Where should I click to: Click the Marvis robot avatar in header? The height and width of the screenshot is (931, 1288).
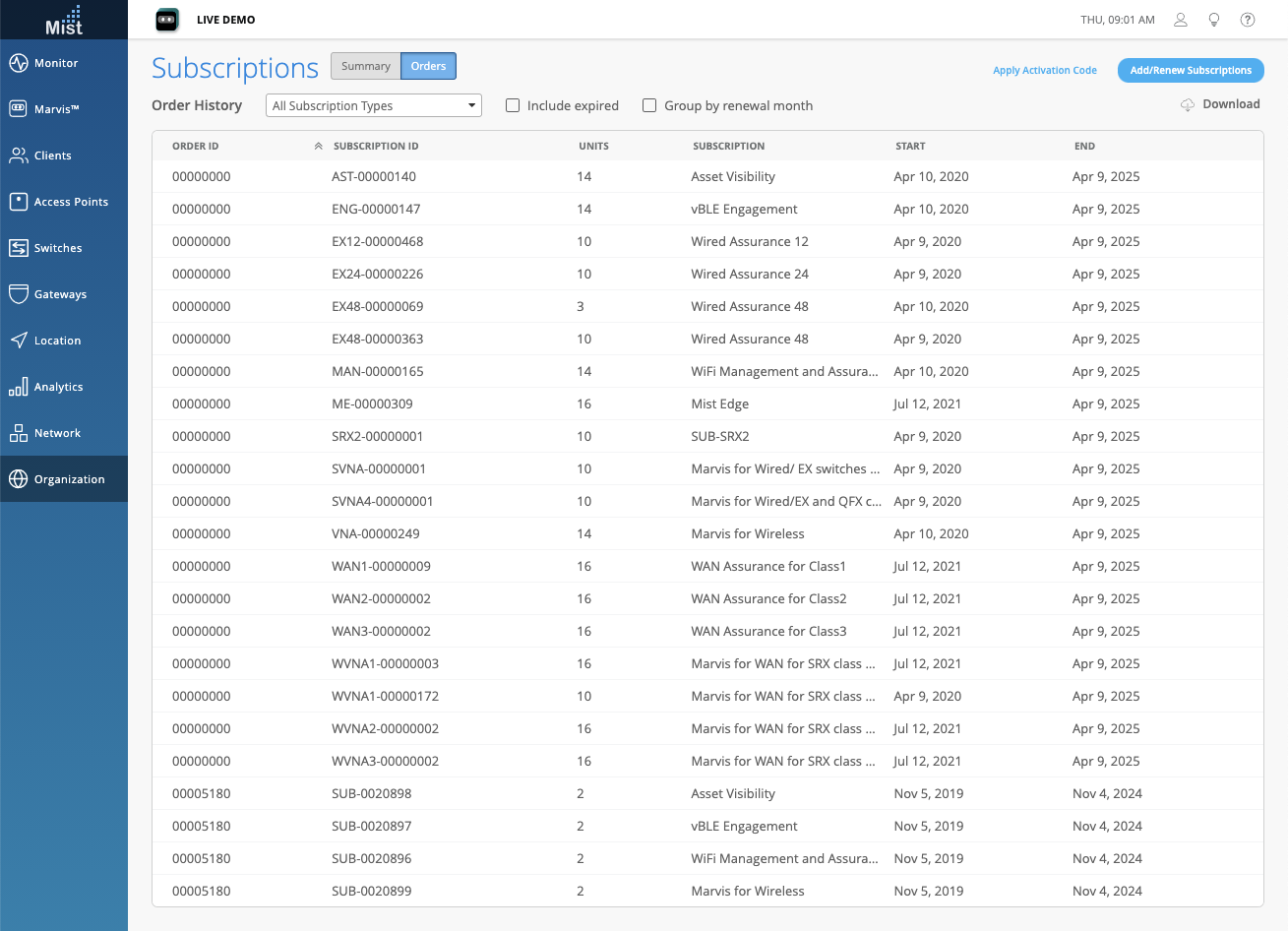(167, 20)
